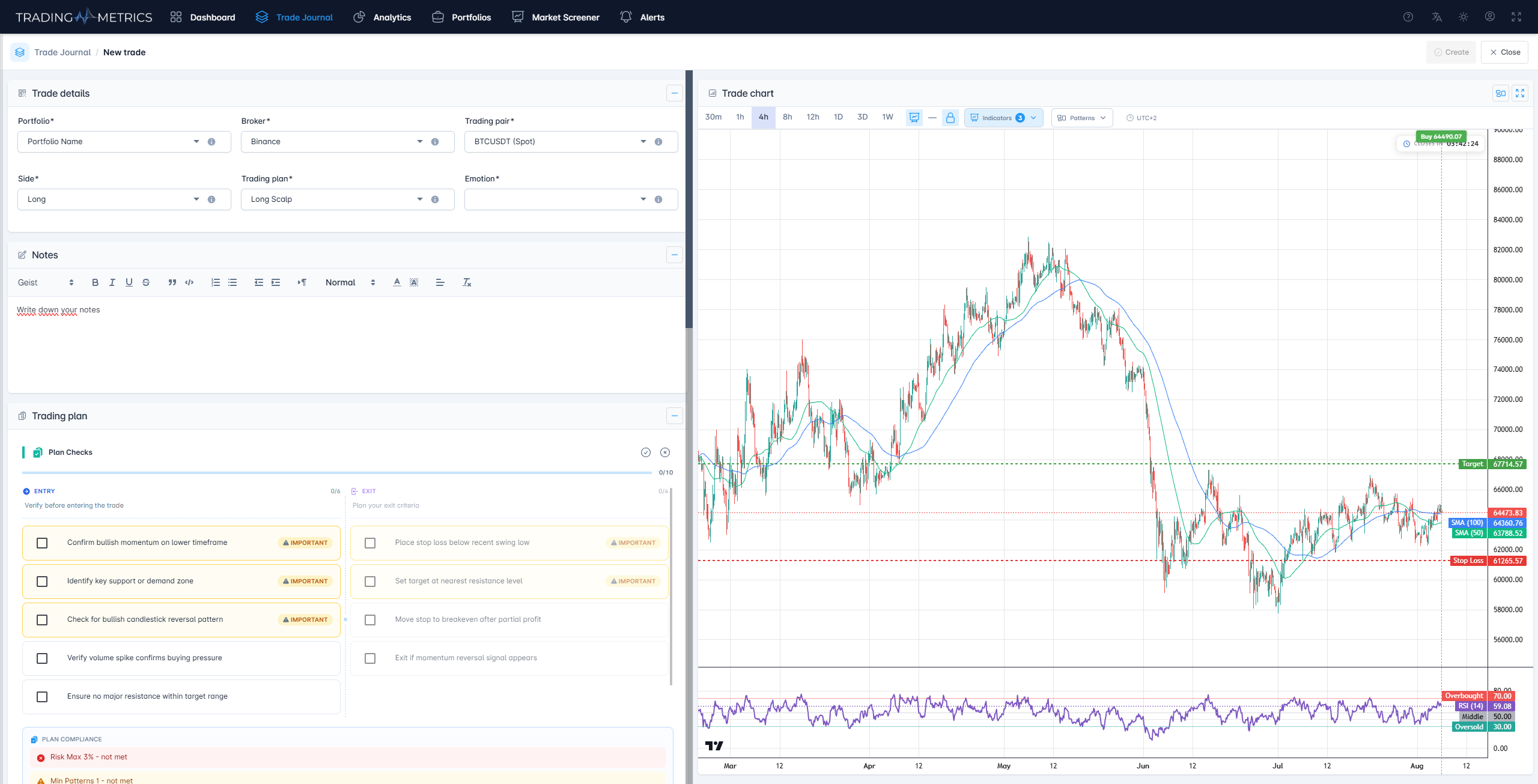
Task: Open the empty Emotion dropdown
Action: tap(571, 199)
